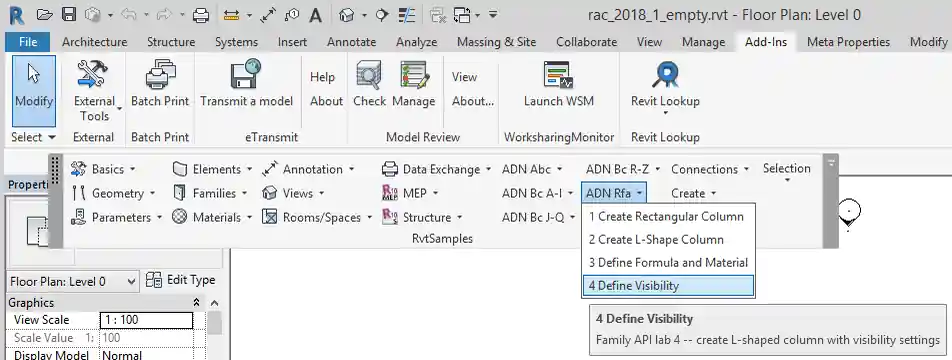The height and width of the screenshot is (360, 952).
Task: Switch to the Annotate ribbon tab
Action: [352, 42]
